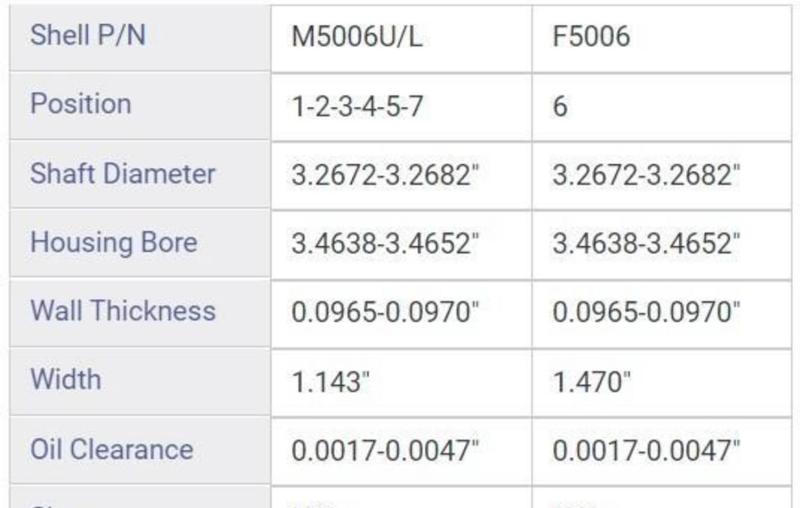Select the 1.143" width cell
This screenshot has width=800, height=508.
pyautogui.click(x=330, y=381)
